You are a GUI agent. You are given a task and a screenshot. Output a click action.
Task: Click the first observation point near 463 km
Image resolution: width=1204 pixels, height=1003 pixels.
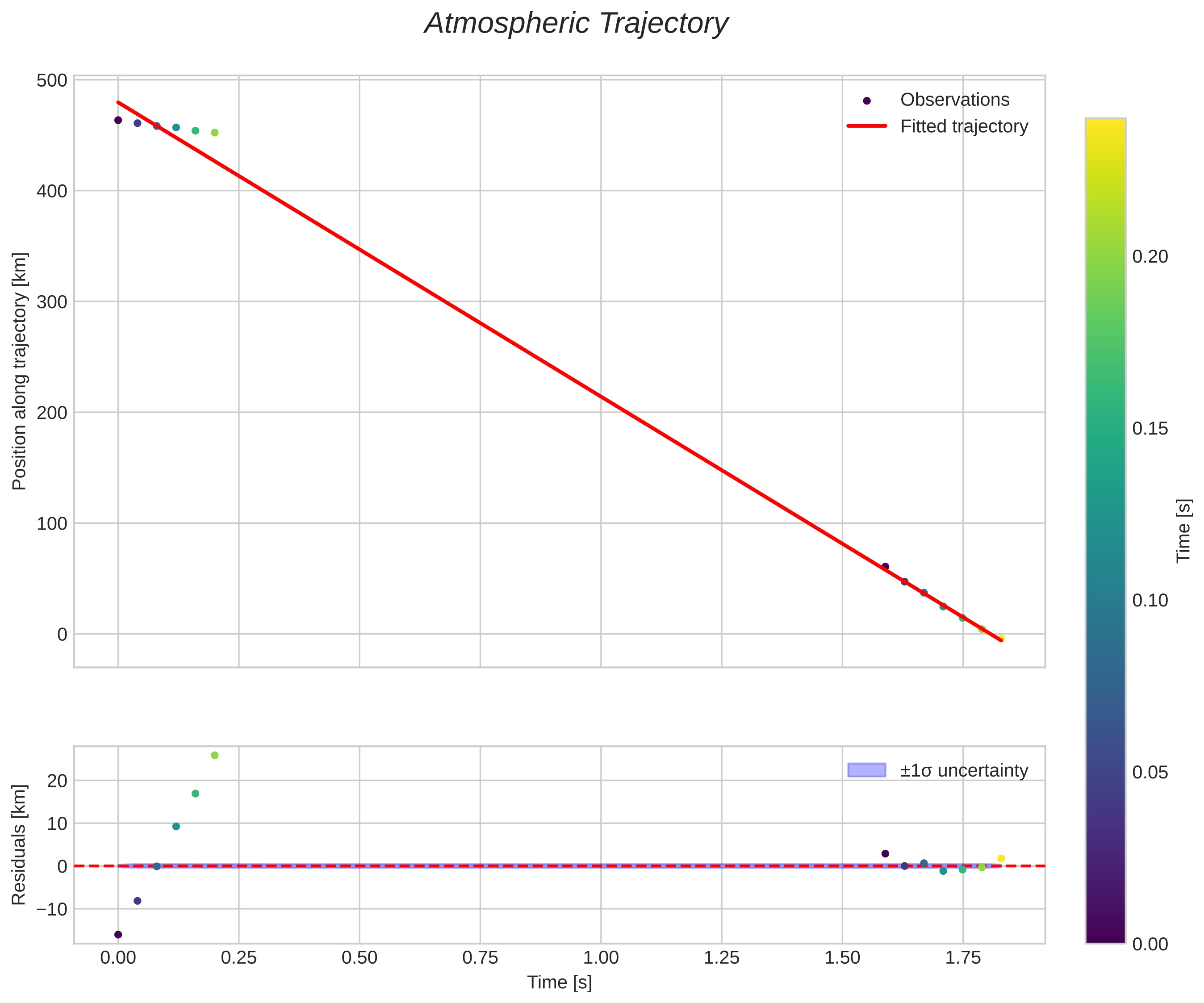coord(118,120)
